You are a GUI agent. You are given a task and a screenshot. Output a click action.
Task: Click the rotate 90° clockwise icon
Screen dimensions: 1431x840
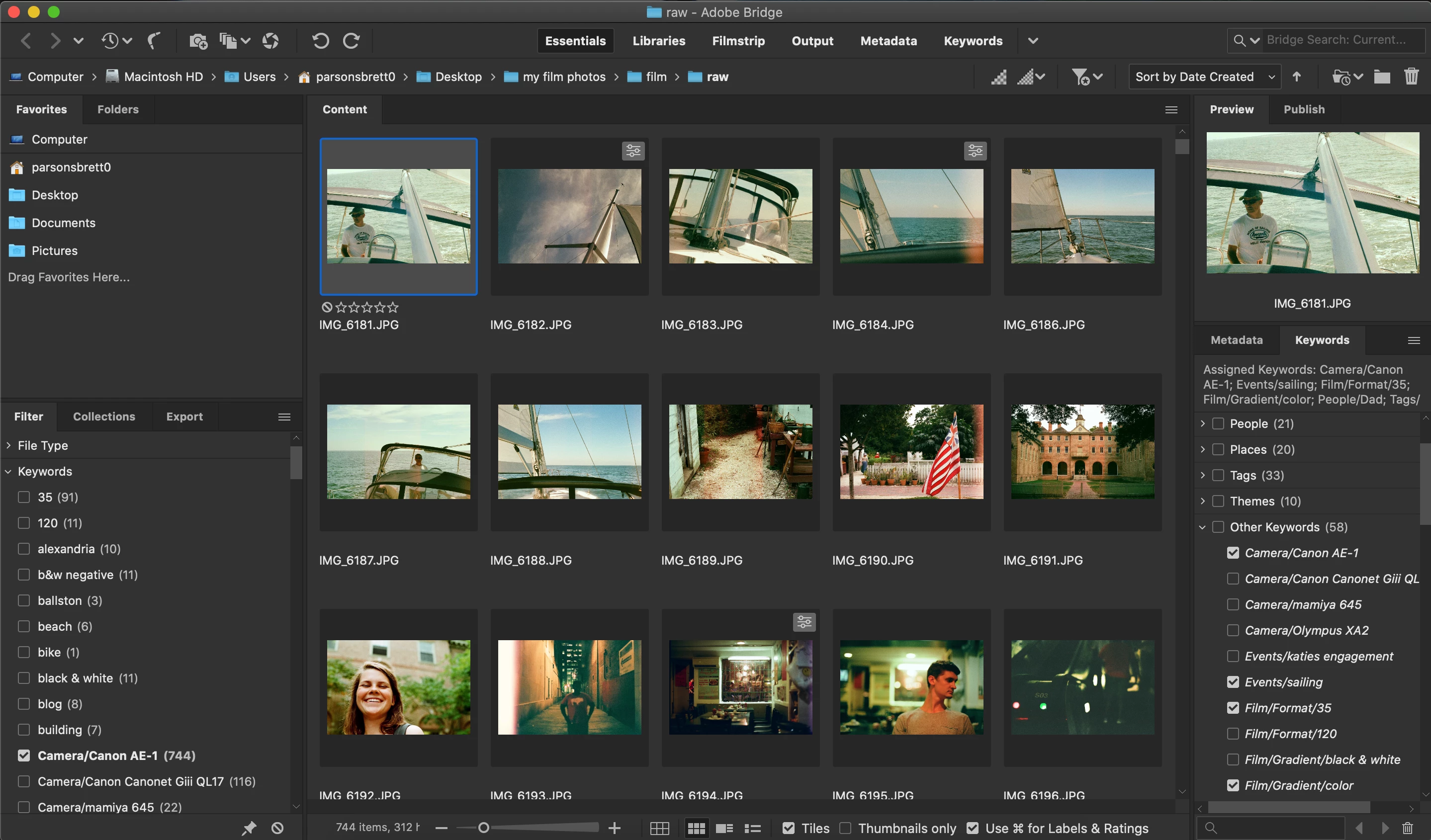[x=352, y=41]
